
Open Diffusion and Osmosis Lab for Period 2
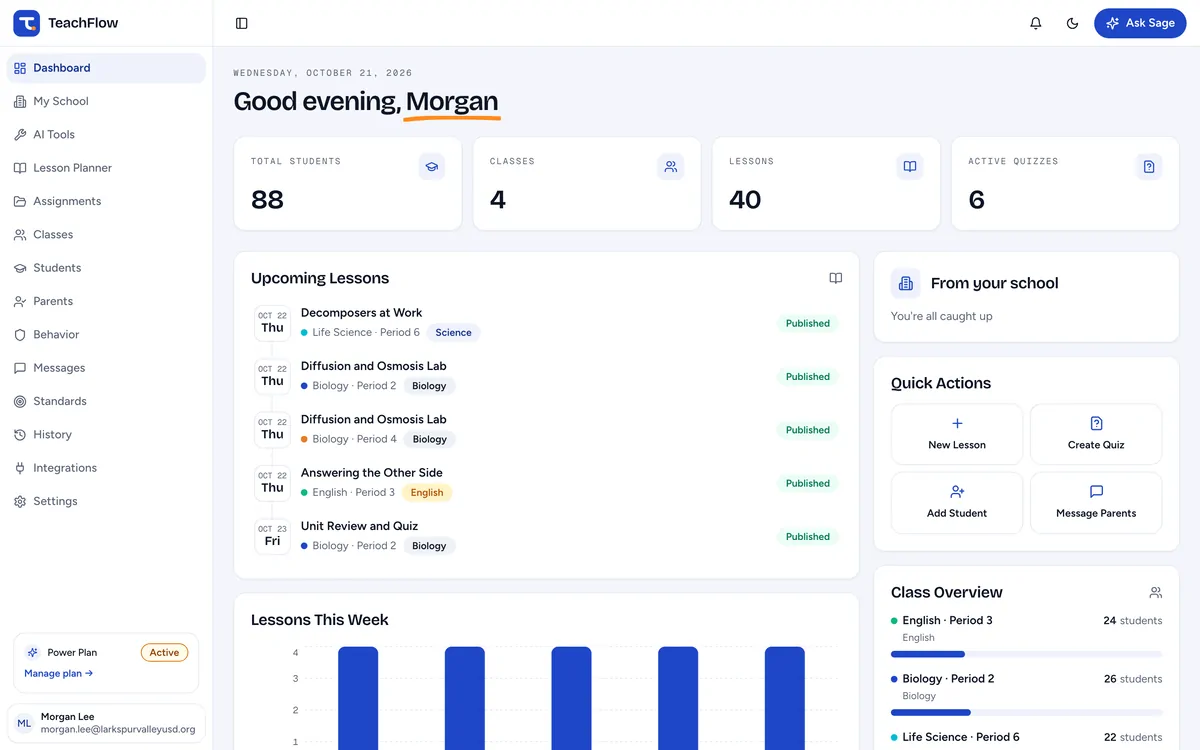tap(373, 366)
